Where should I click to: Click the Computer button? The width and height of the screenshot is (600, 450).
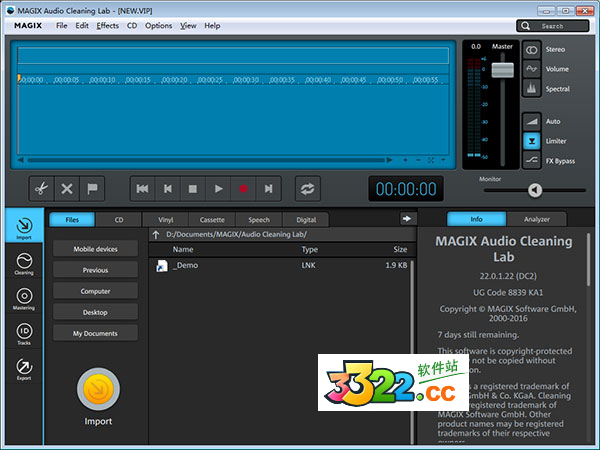click(95, 291)
